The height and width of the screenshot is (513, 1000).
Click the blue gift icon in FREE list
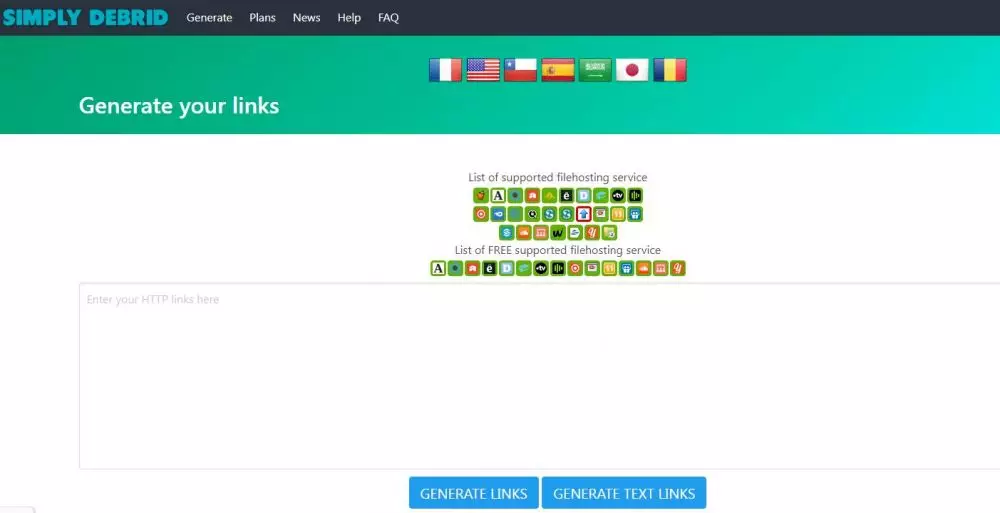(x=626, y=268)
